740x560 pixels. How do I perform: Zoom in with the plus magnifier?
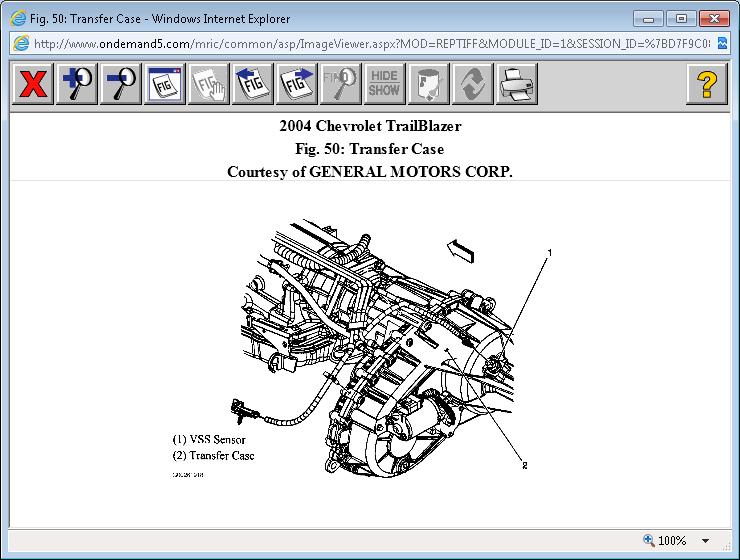point(77,84)
